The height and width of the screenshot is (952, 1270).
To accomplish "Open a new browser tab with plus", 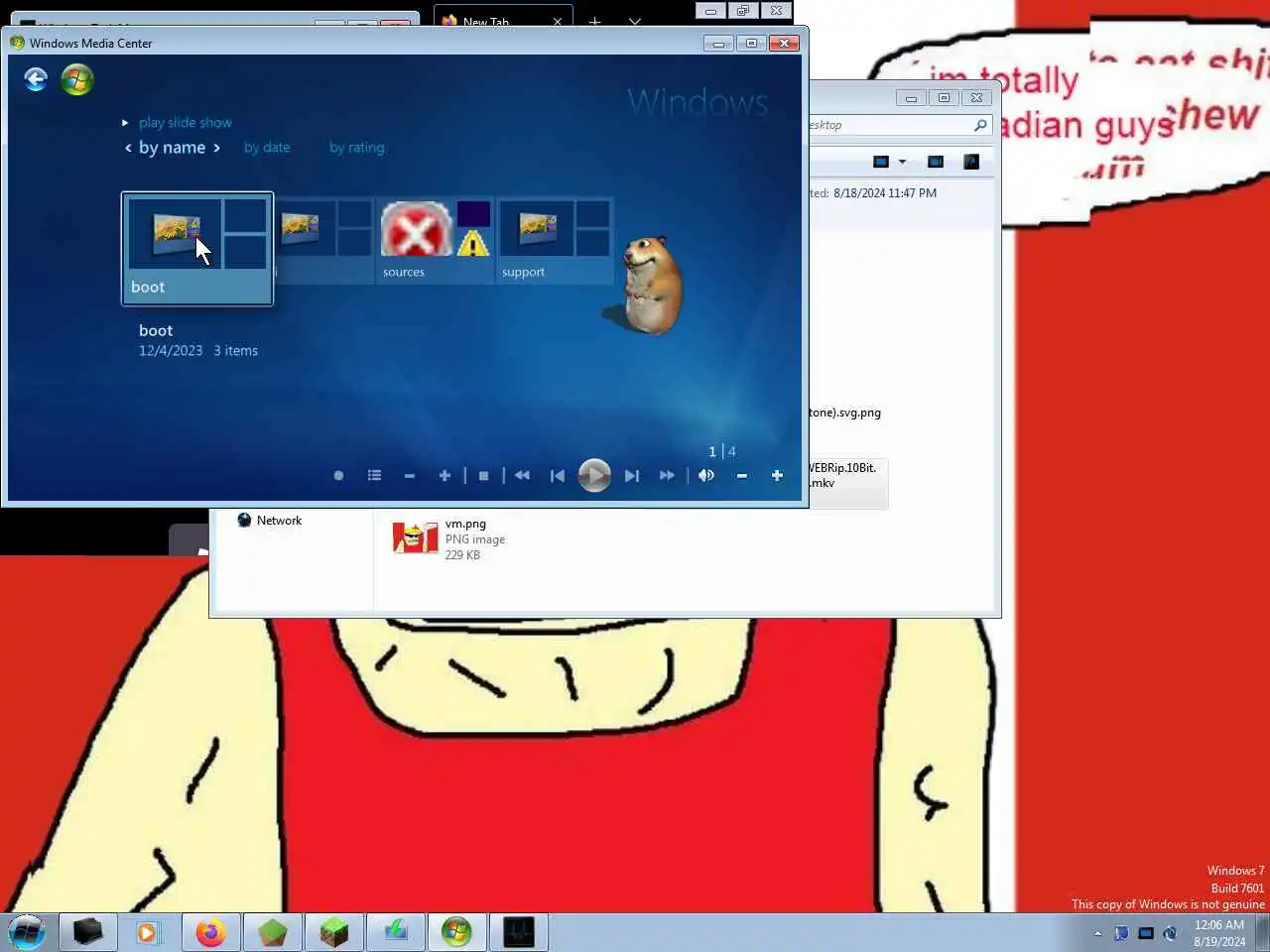I will coord(594,21).
